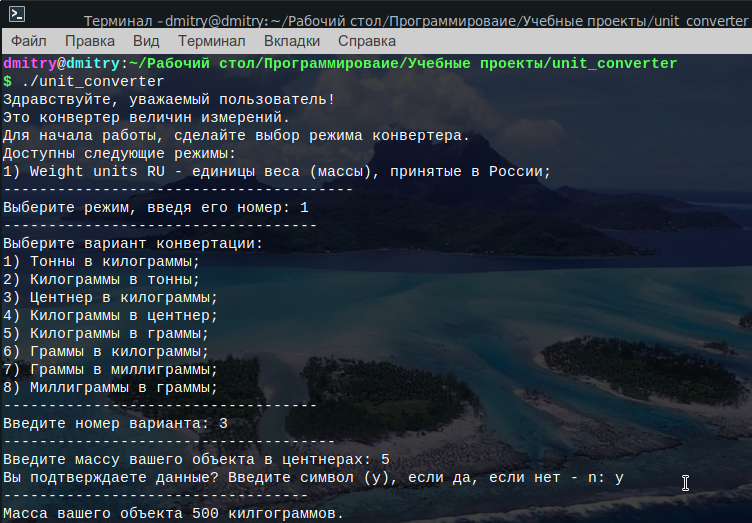Click option '8) Миллиграммы в граммы;'
Screen dimensions: 752x523
pos(110,388)
